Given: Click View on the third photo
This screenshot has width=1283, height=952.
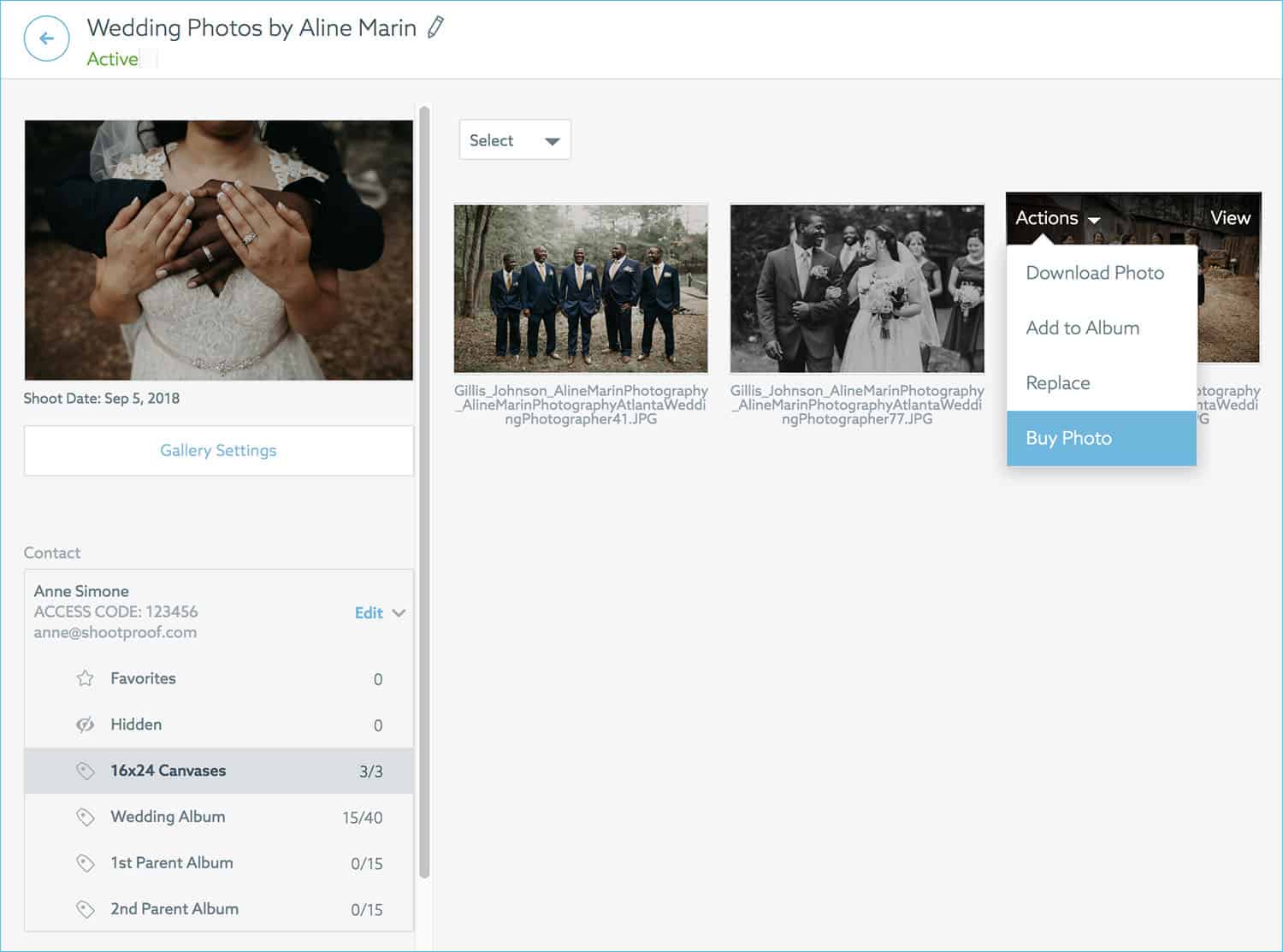Looking at the screenshot, I should 1229,218.
